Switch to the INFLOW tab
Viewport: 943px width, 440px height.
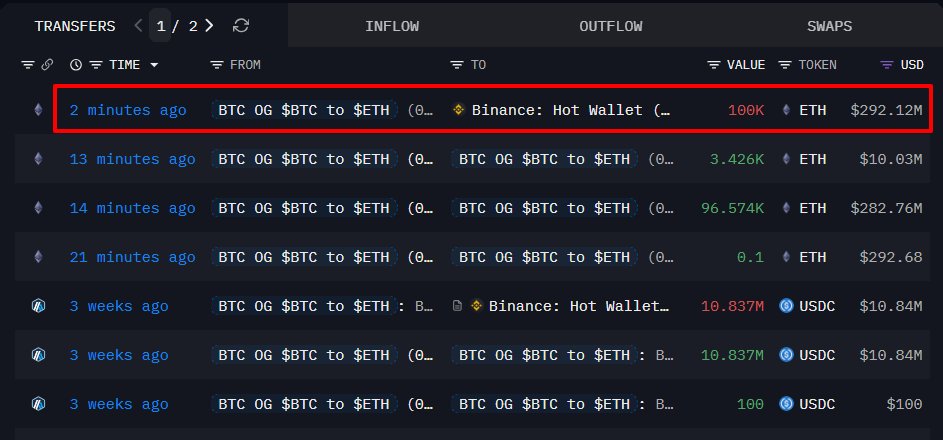pos(392,26)
